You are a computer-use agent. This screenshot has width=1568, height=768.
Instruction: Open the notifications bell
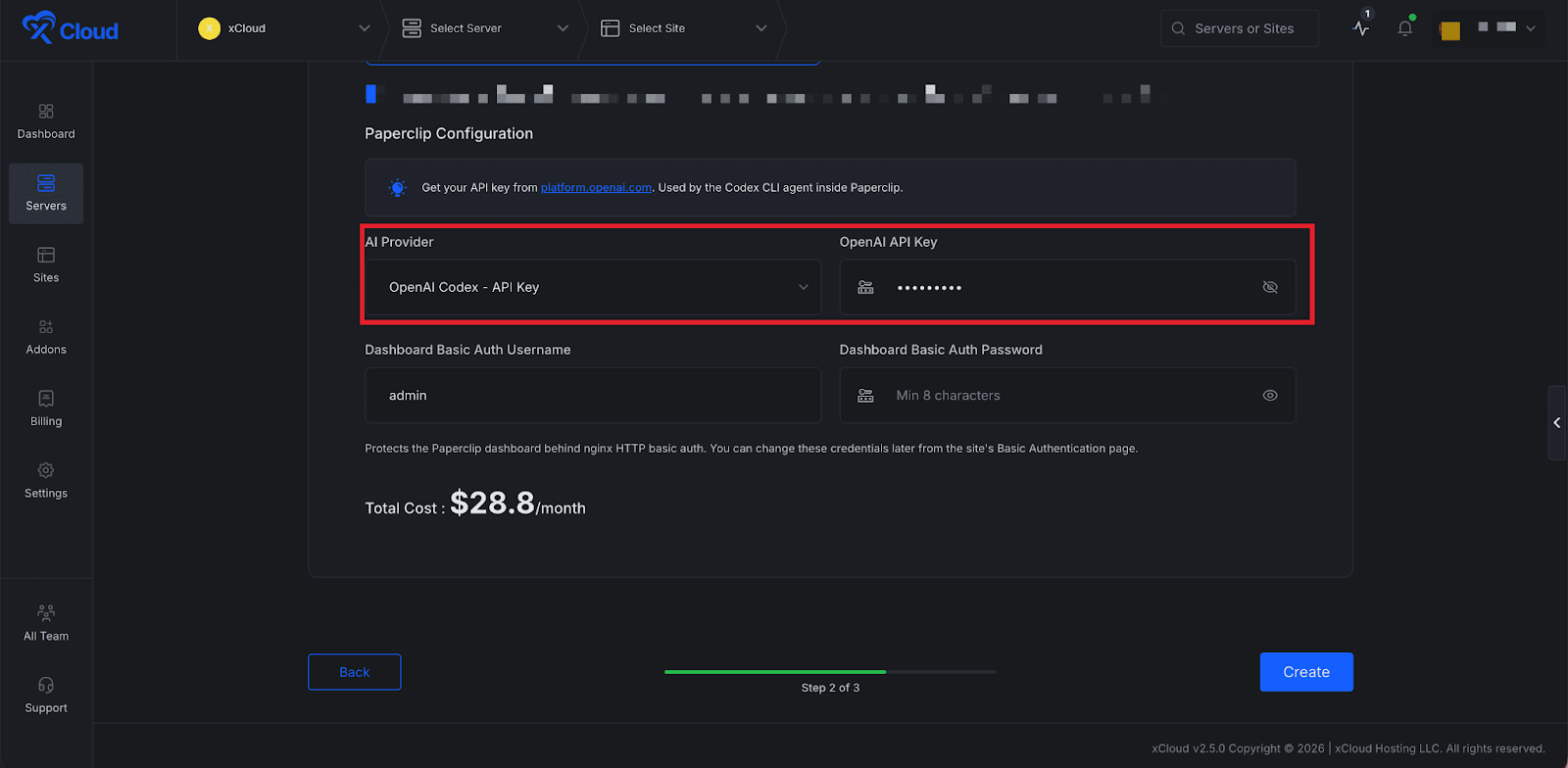1405,28
